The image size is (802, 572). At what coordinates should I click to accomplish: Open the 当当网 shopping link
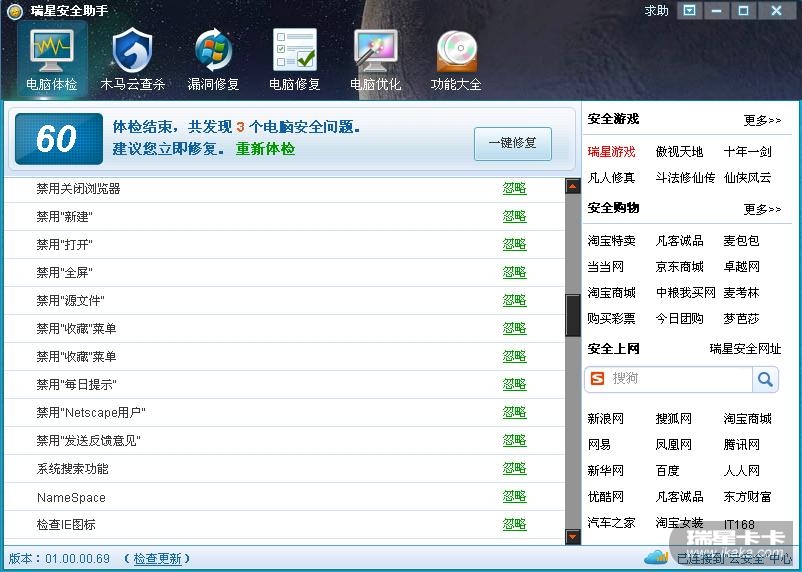point(606,267)
